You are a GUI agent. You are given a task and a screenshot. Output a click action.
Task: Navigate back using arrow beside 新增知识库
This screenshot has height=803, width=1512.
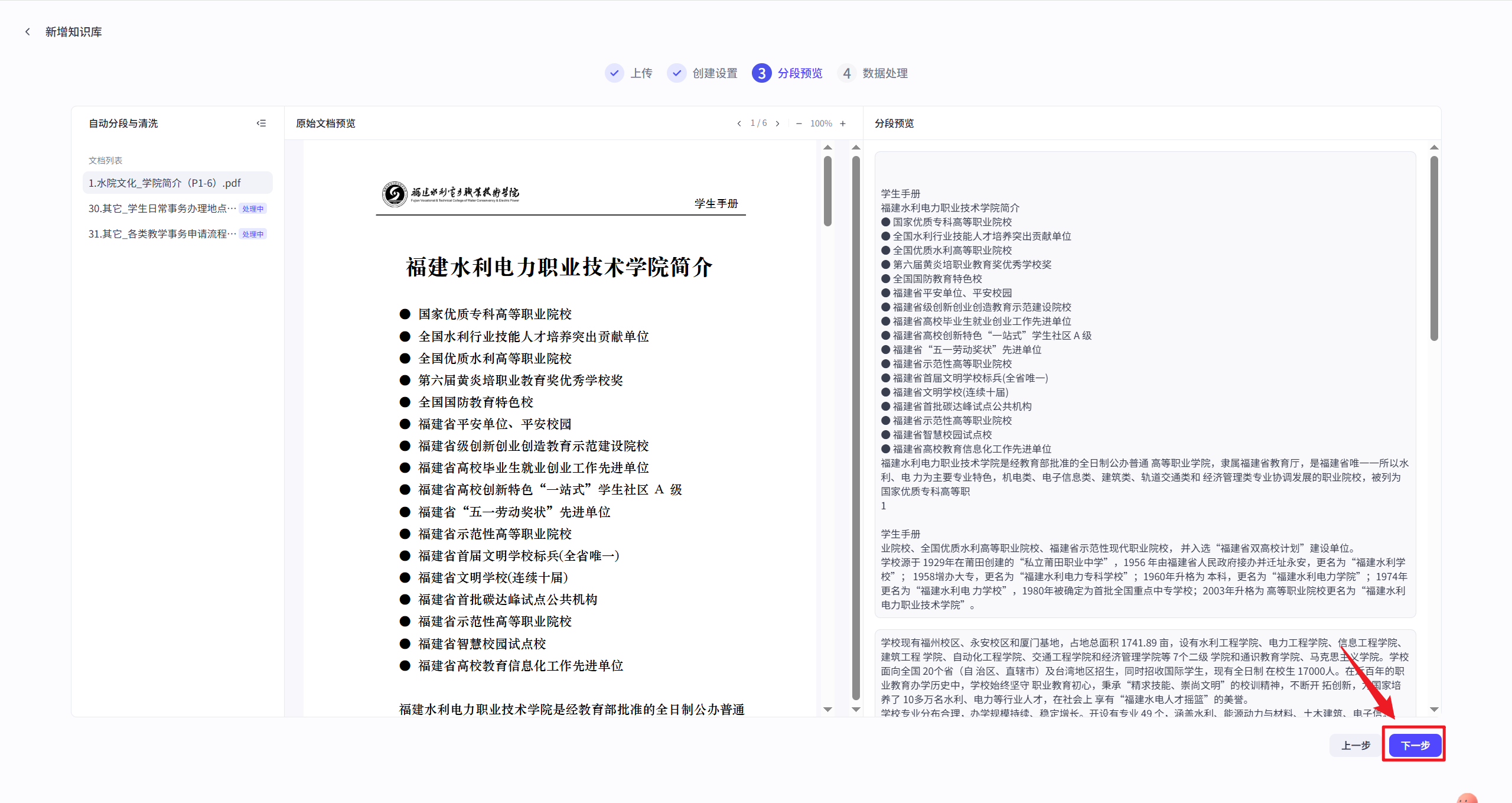(28, 31)
